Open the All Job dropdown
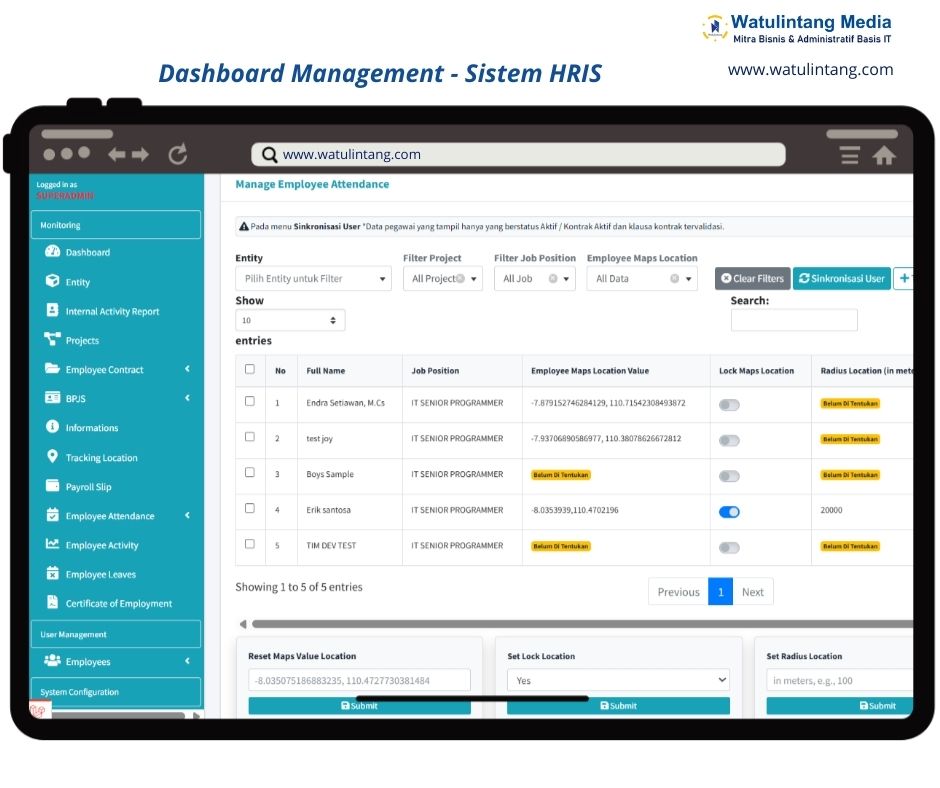The height and width of the screenshot is (788, 940). point(535,278)
